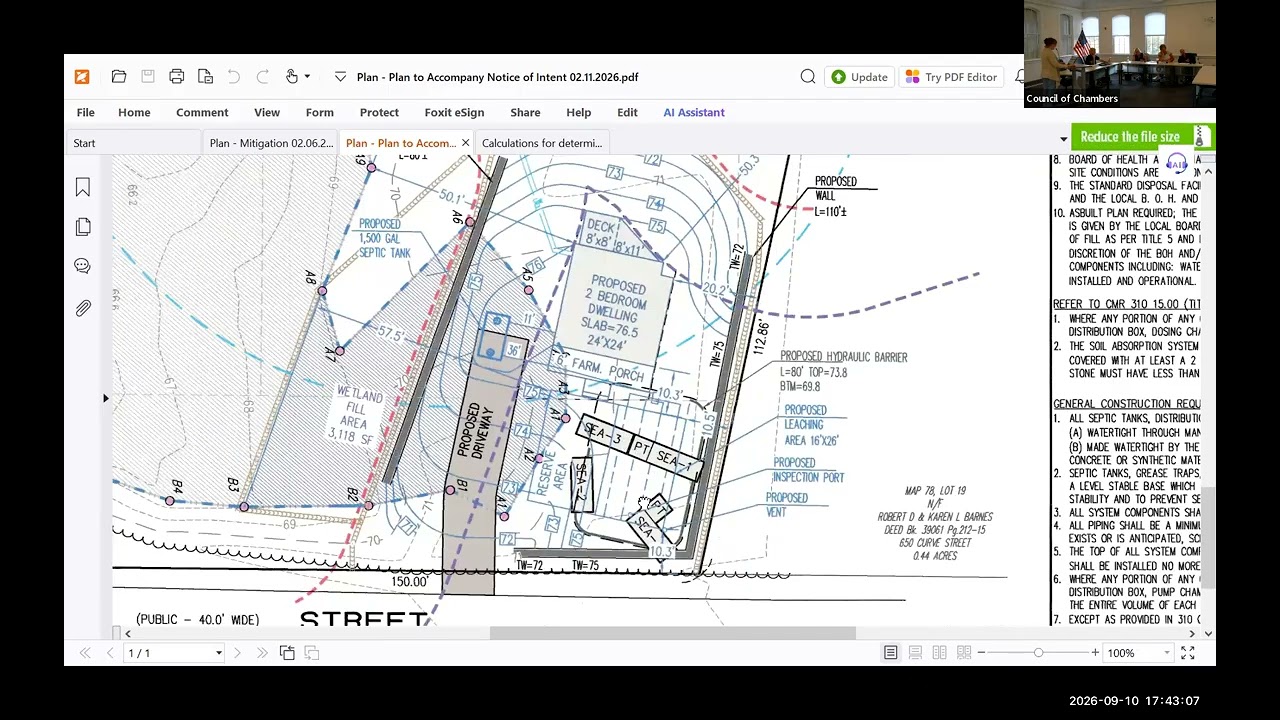Open a file using the folder icon
Image resolution: width=1280 pixels, height=720 pixels.
click(x=119, y=77)
